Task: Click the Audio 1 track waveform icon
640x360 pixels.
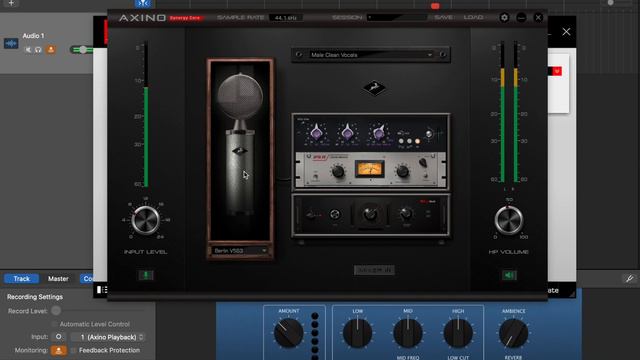Action: click(11, 43)
